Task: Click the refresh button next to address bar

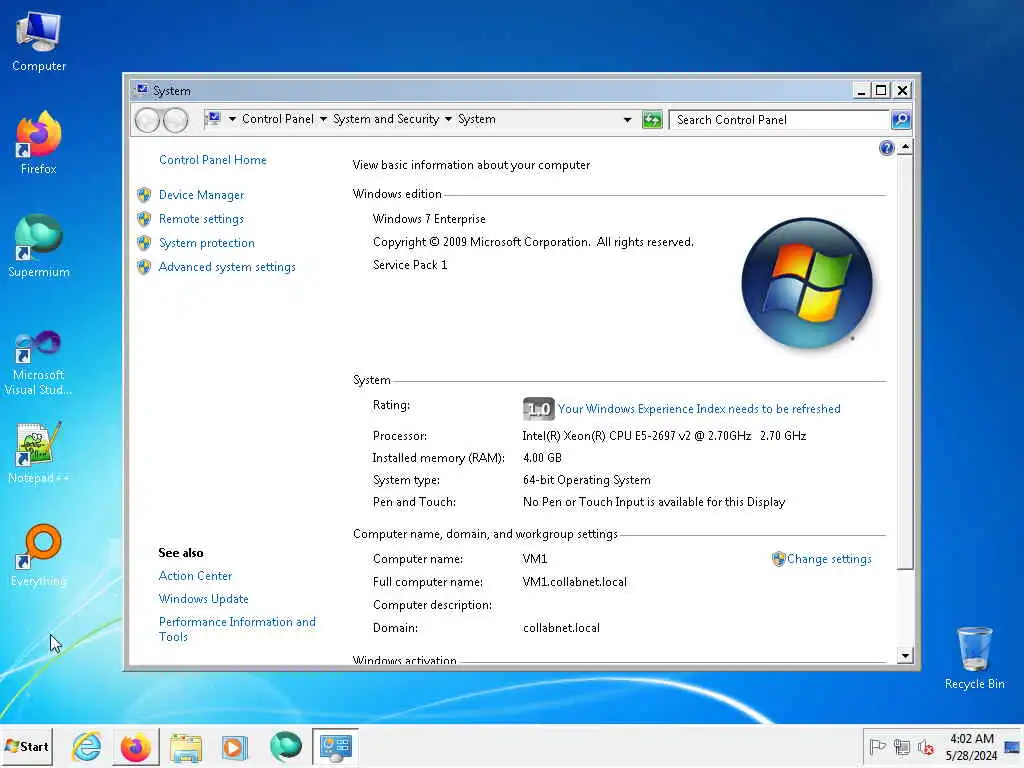Action: [x=652, y=120]
